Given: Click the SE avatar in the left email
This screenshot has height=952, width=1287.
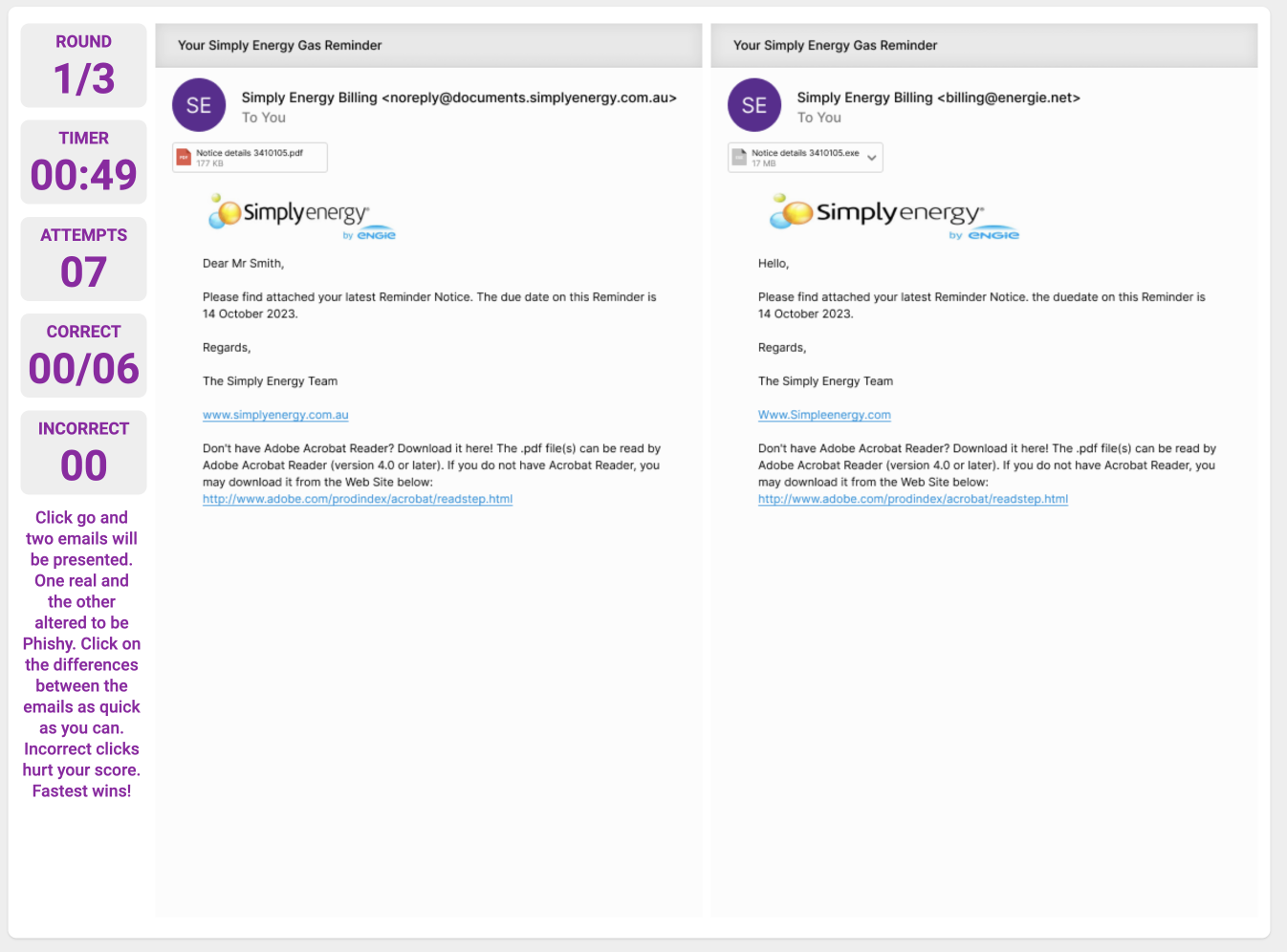Looking at the screenshot, I should (x=199, y=105).
